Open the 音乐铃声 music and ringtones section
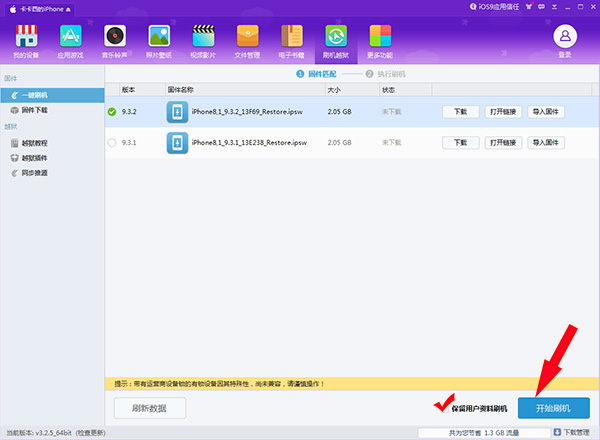This screenshot has width=600, height=440. [115, 41]
